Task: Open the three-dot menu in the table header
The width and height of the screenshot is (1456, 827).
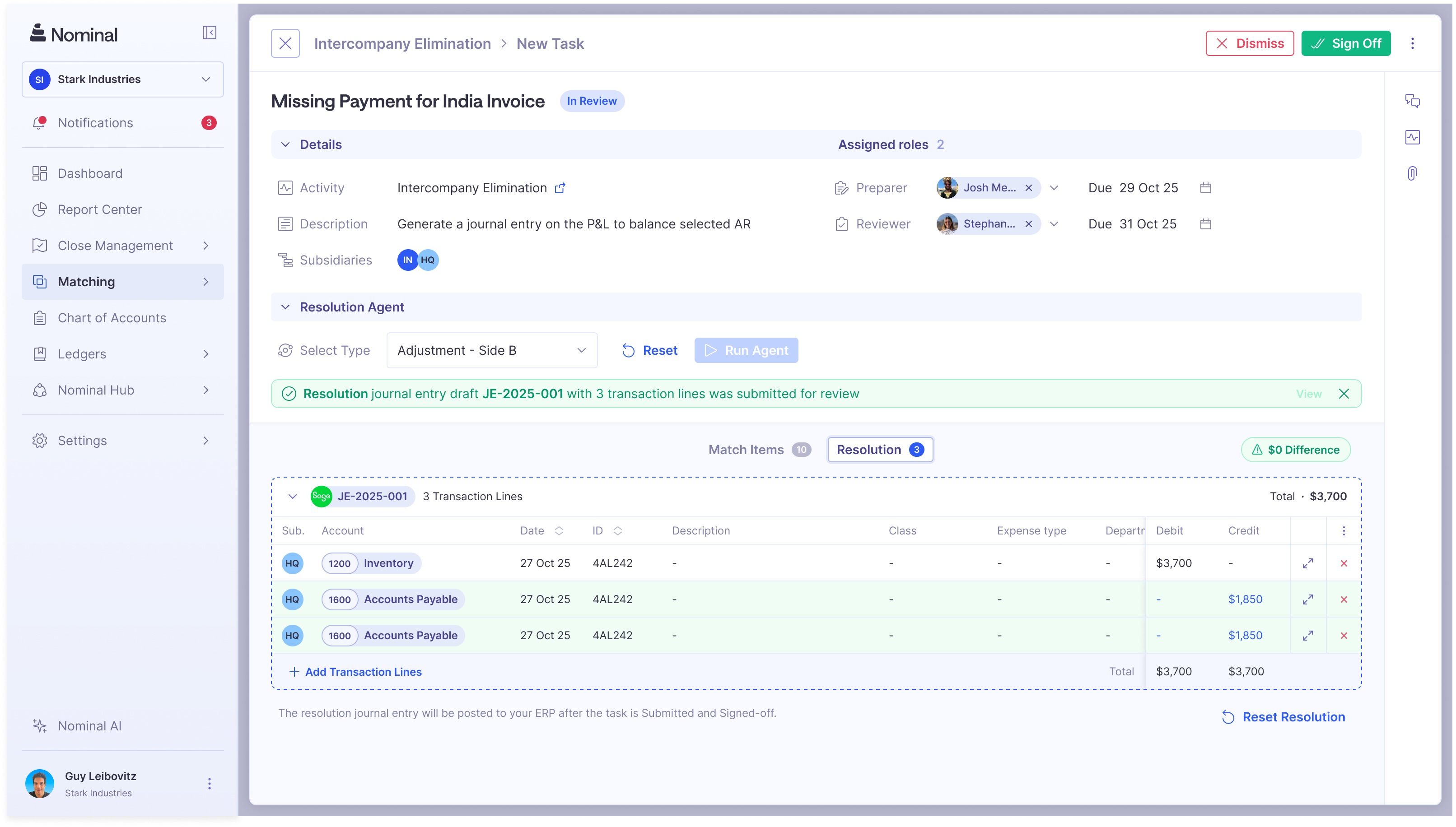Action: pyautogui.click(x=1344, y=530)
